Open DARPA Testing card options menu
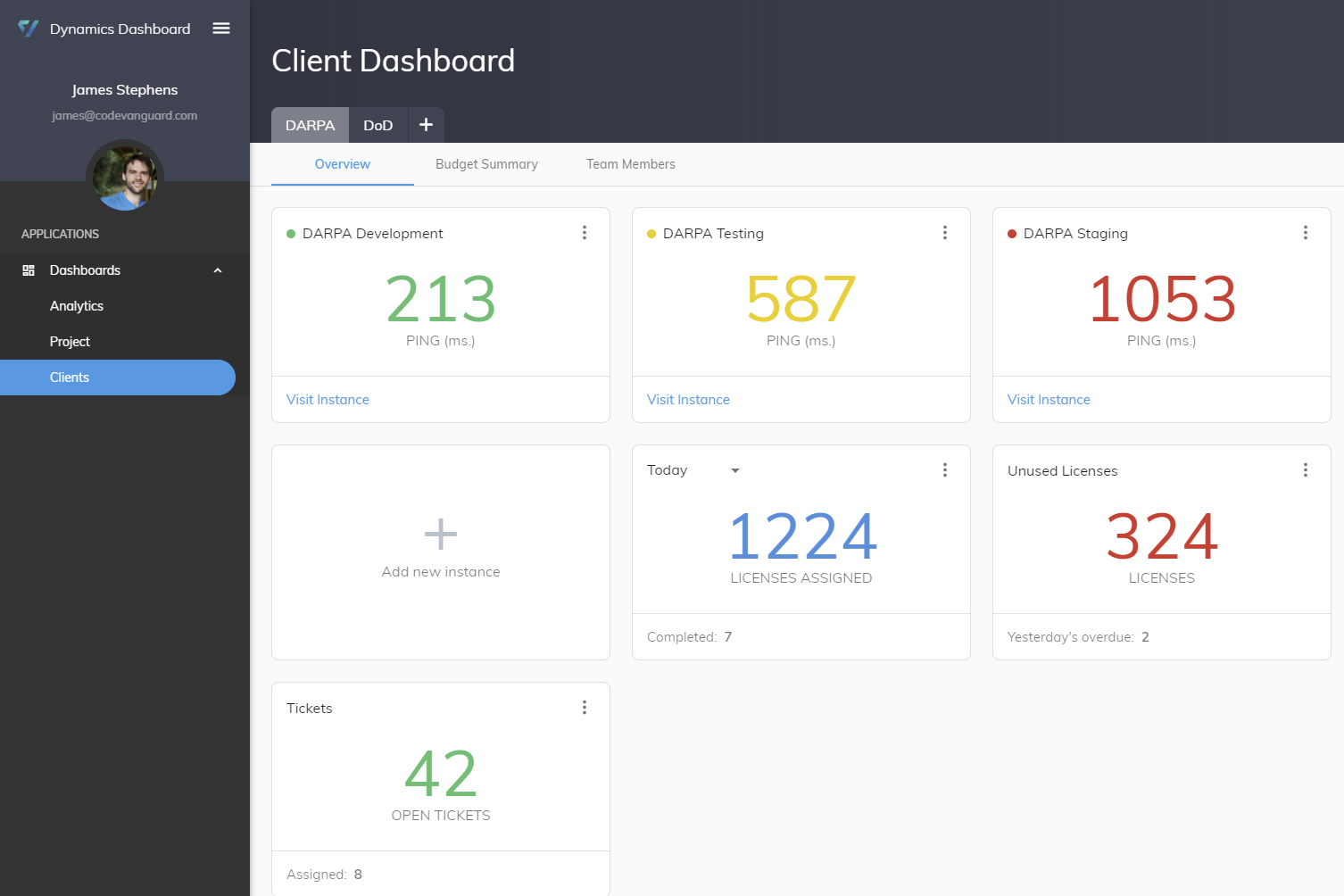This screenshot has width=1344, height=896. pyautogui.click(x=945, y=233)
